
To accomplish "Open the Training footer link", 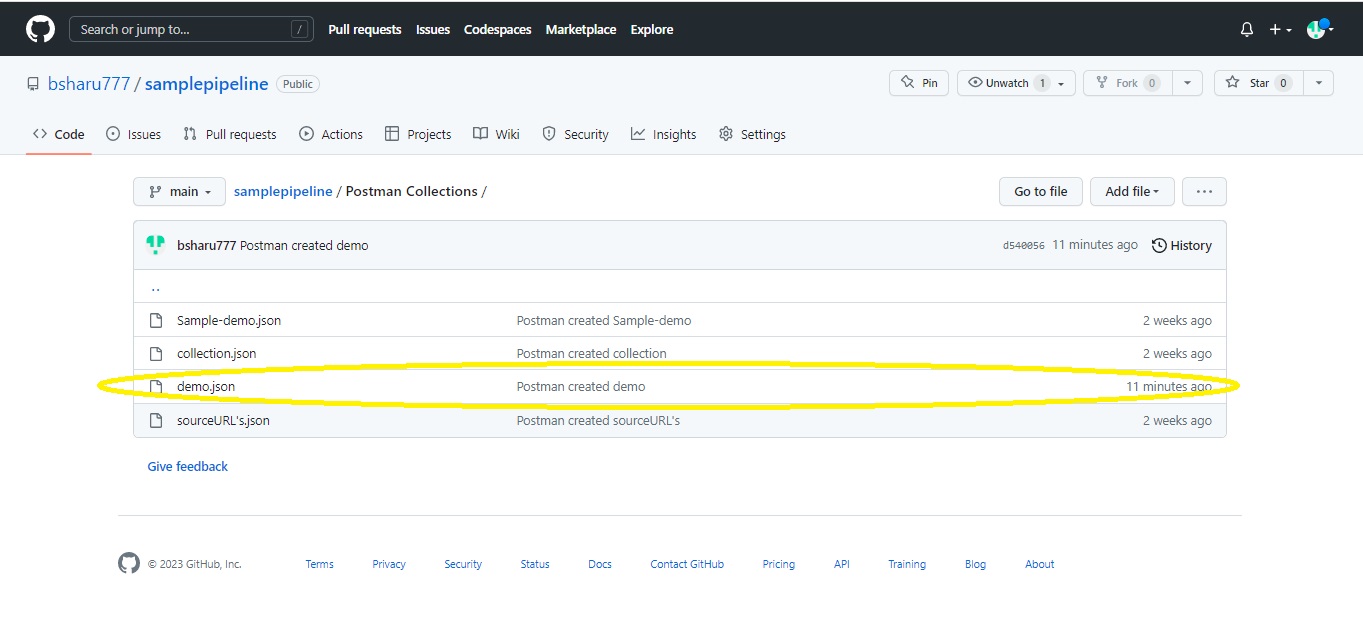I will click(907, 564).
